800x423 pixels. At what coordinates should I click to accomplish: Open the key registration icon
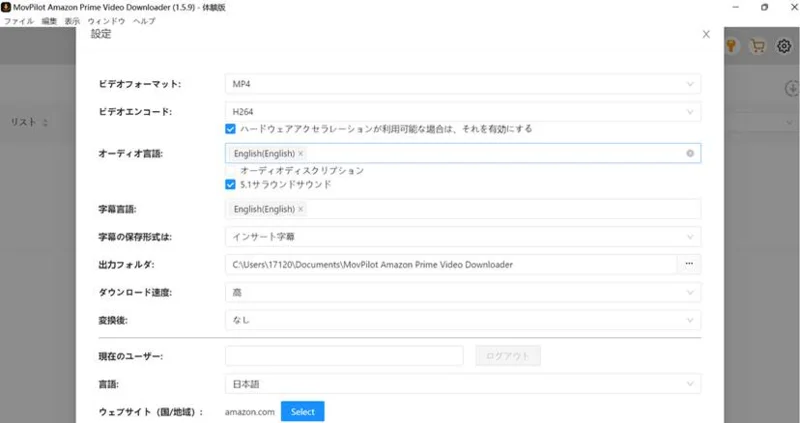coord(732,46)
